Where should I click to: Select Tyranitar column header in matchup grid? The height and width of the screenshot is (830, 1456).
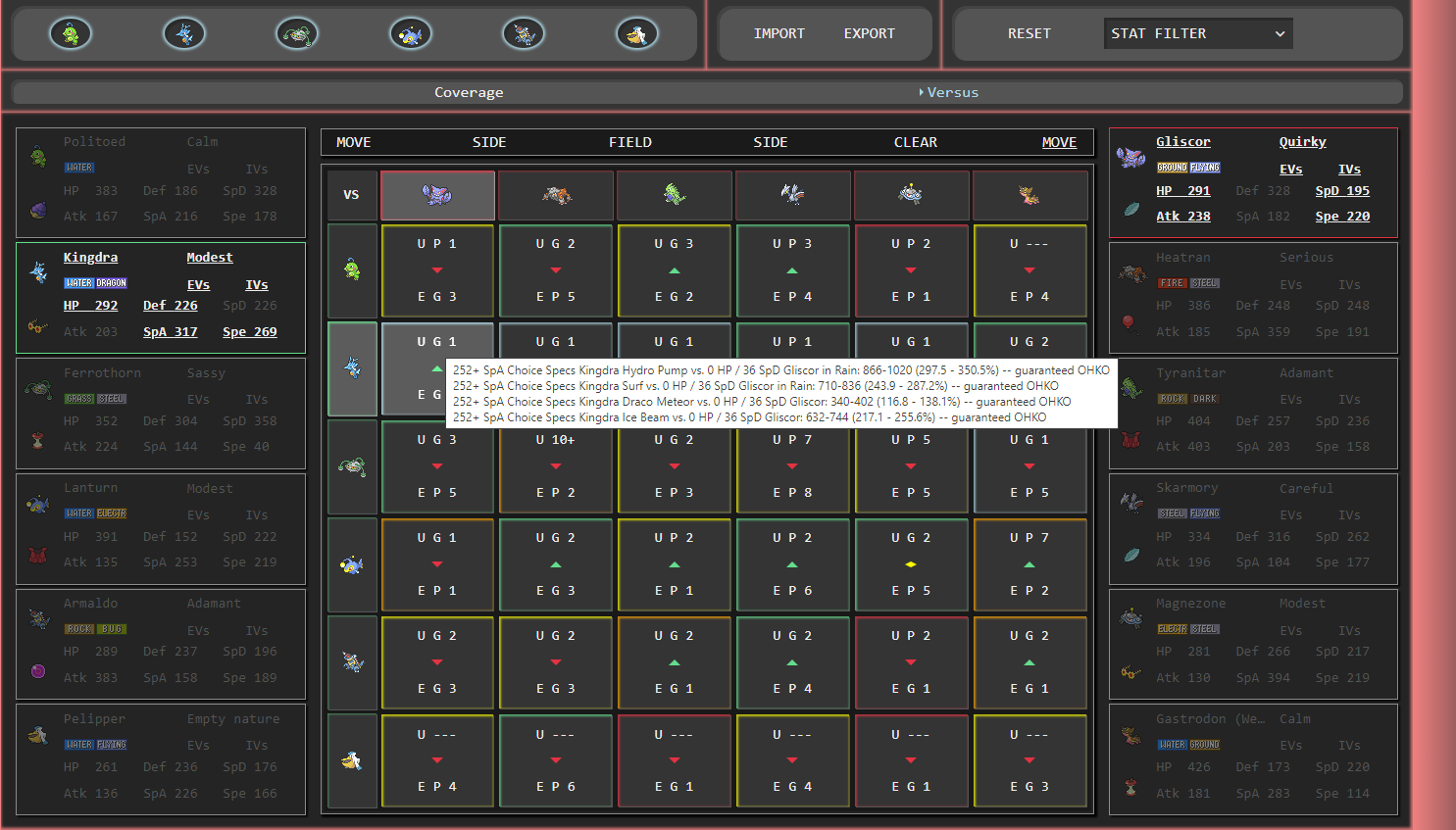(675, 195)
